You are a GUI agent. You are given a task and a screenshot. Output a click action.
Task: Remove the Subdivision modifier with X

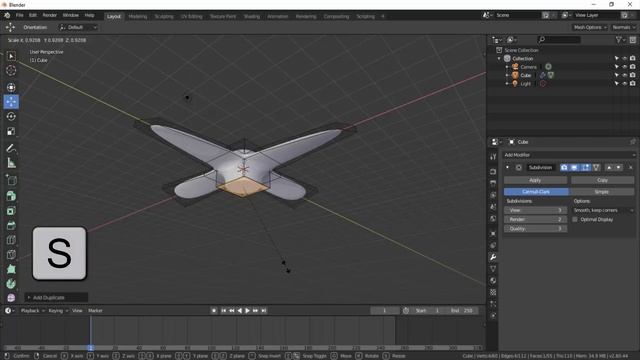tap(631, 168)
